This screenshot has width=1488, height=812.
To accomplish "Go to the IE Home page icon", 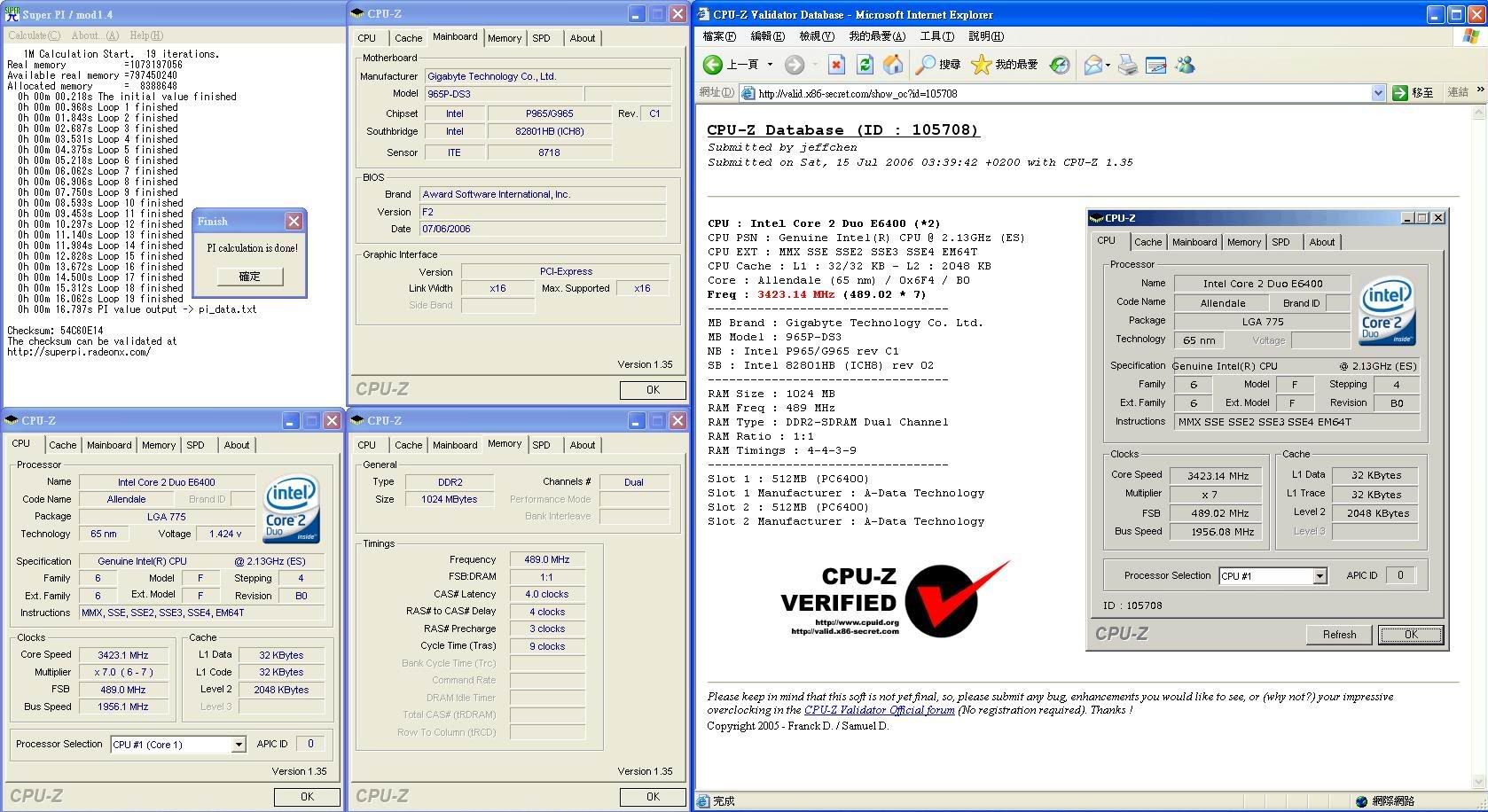I will pyautogui.click(x=893, y=65).
